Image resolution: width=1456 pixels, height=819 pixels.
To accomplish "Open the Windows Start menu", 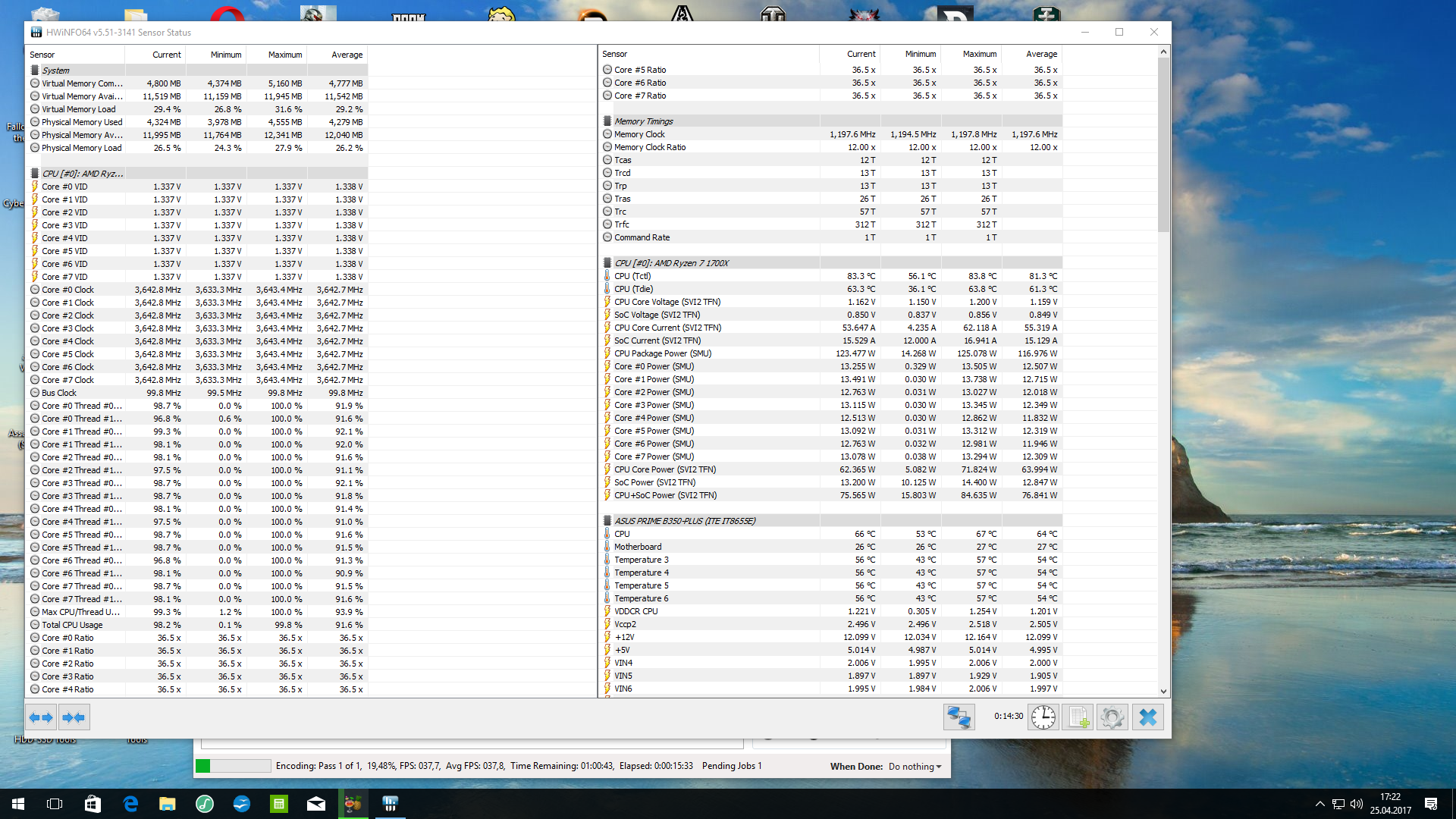I will click(18, 804).
